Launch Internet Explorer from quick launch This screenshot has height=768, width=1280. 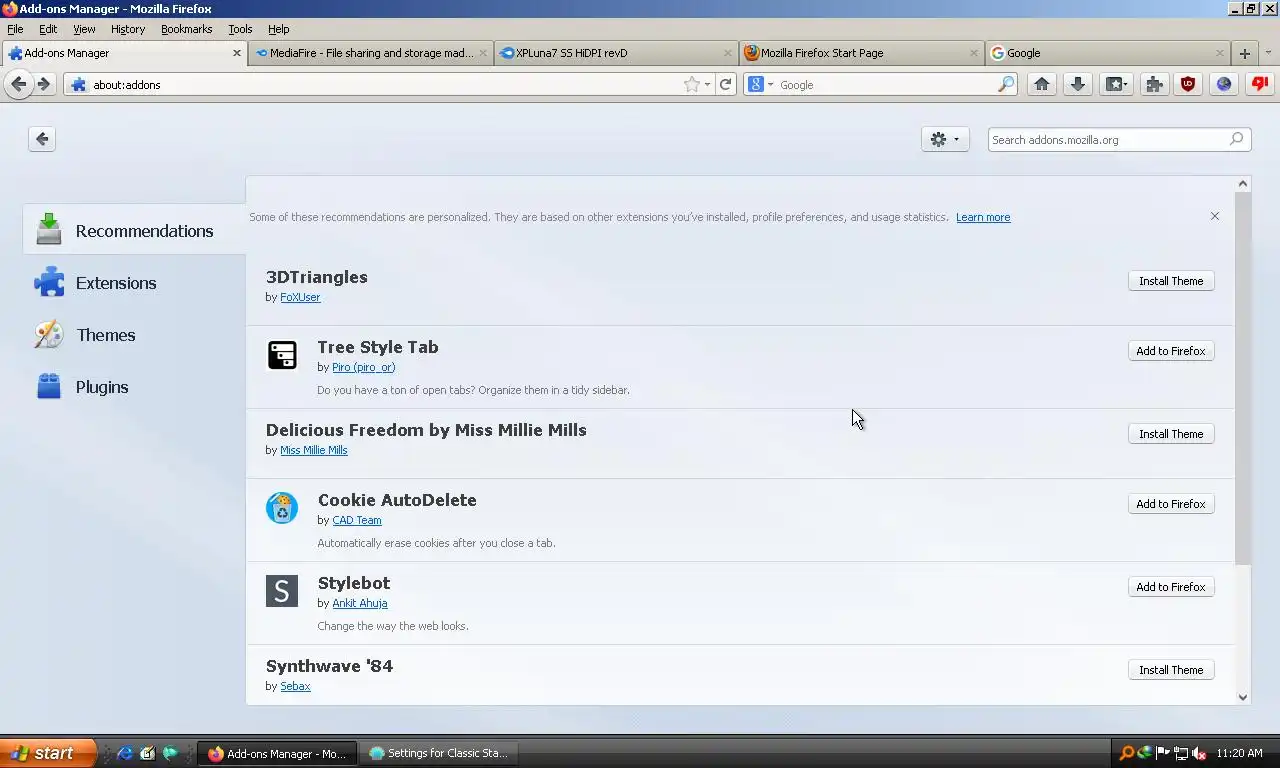pos(125,753)
